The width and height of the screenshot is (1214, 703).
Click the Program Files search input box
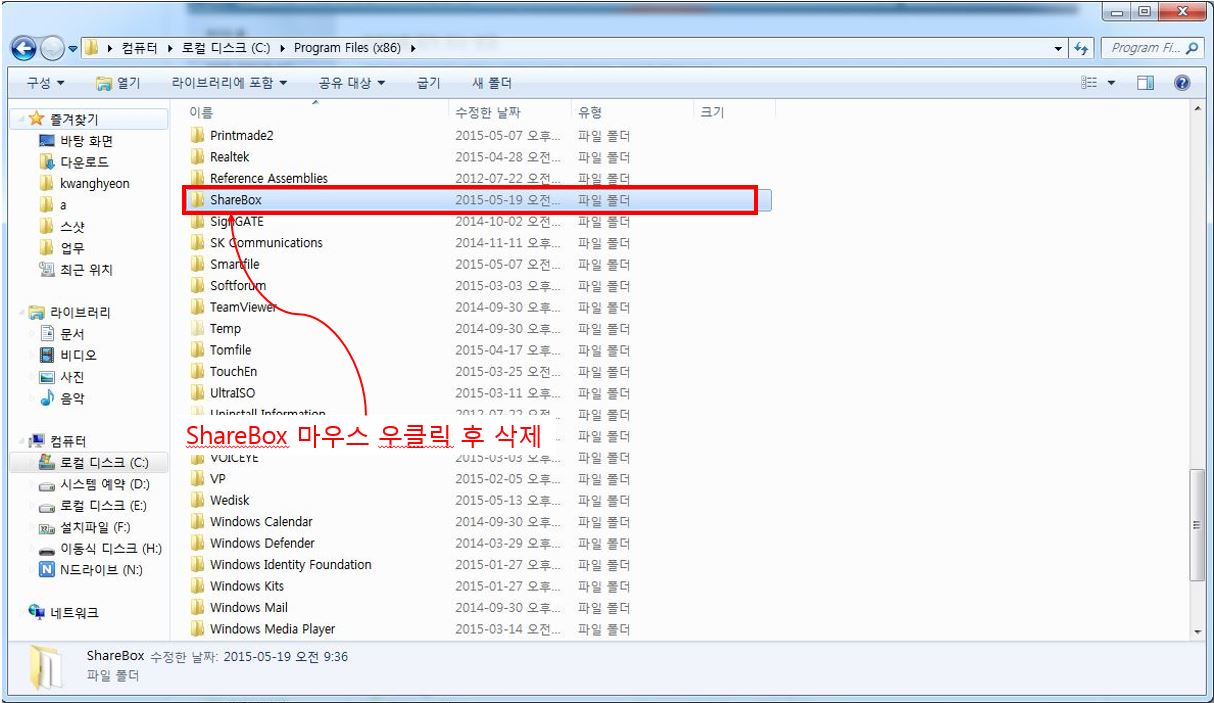click(1145, 48)
